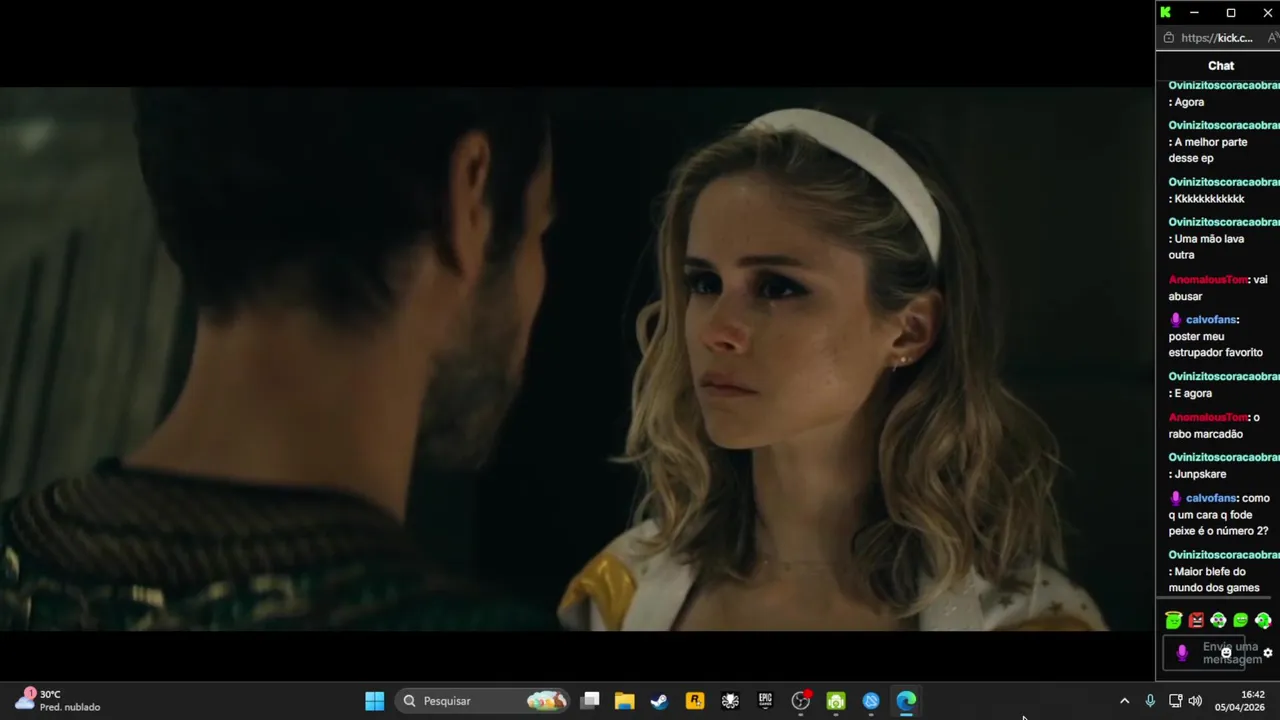Click the Kick logo in the title bar

click(1166, 12)
